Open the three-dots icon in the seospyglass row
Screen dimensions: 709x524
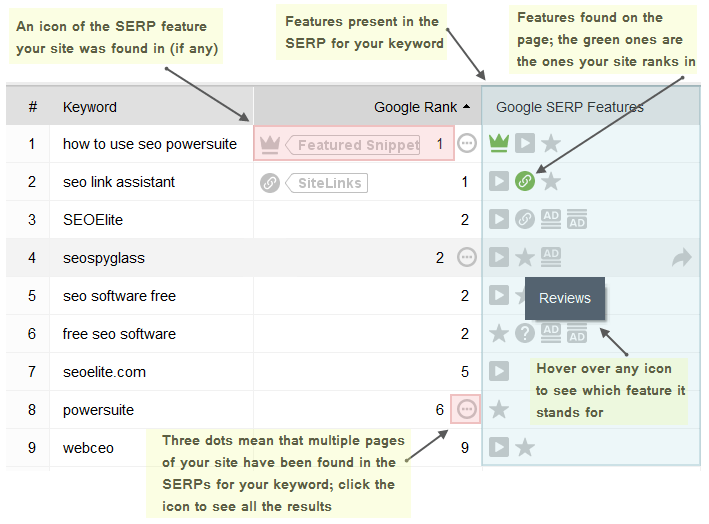click(467, 257)
